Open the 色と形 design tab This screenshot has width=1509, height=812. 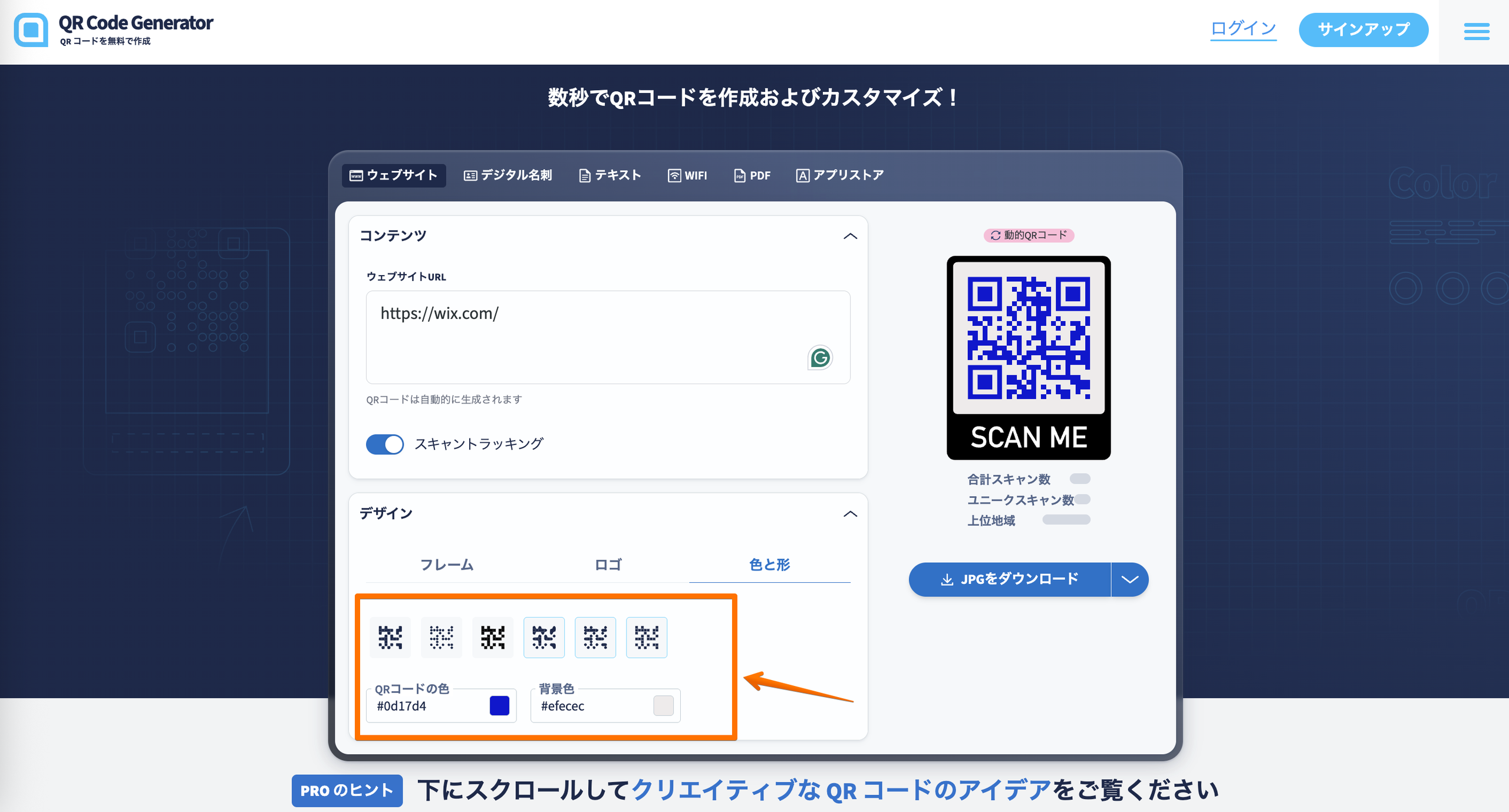point(770,565)
